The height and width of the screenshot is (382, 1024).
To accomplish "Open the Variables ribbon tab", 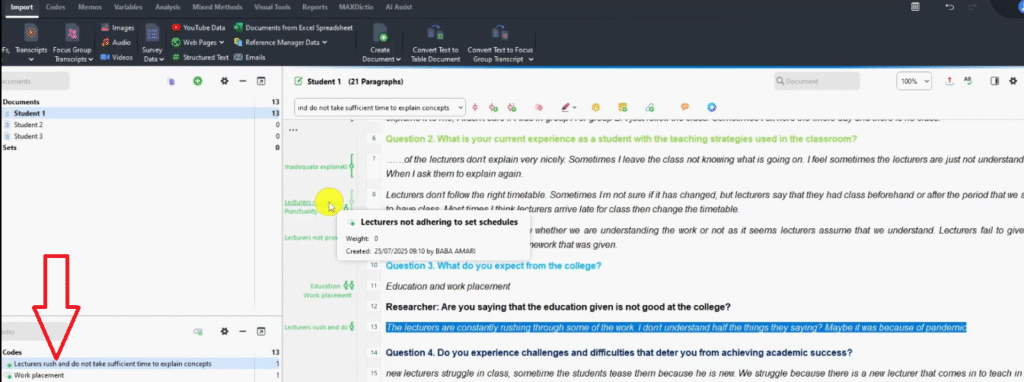I will [129, 7].
